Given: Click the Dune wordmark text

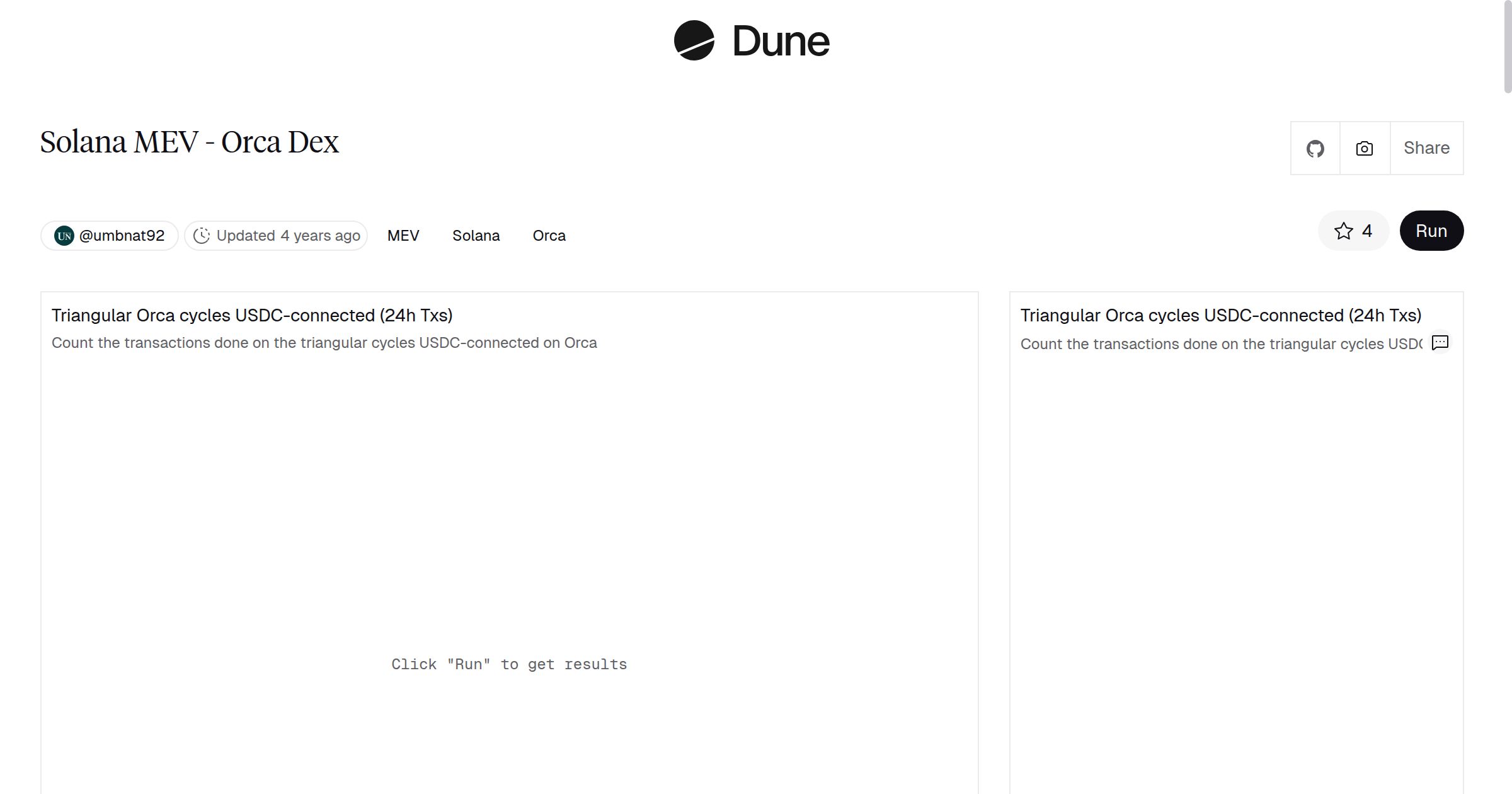Looking at the screenshot, I should [x=781, y=42].
